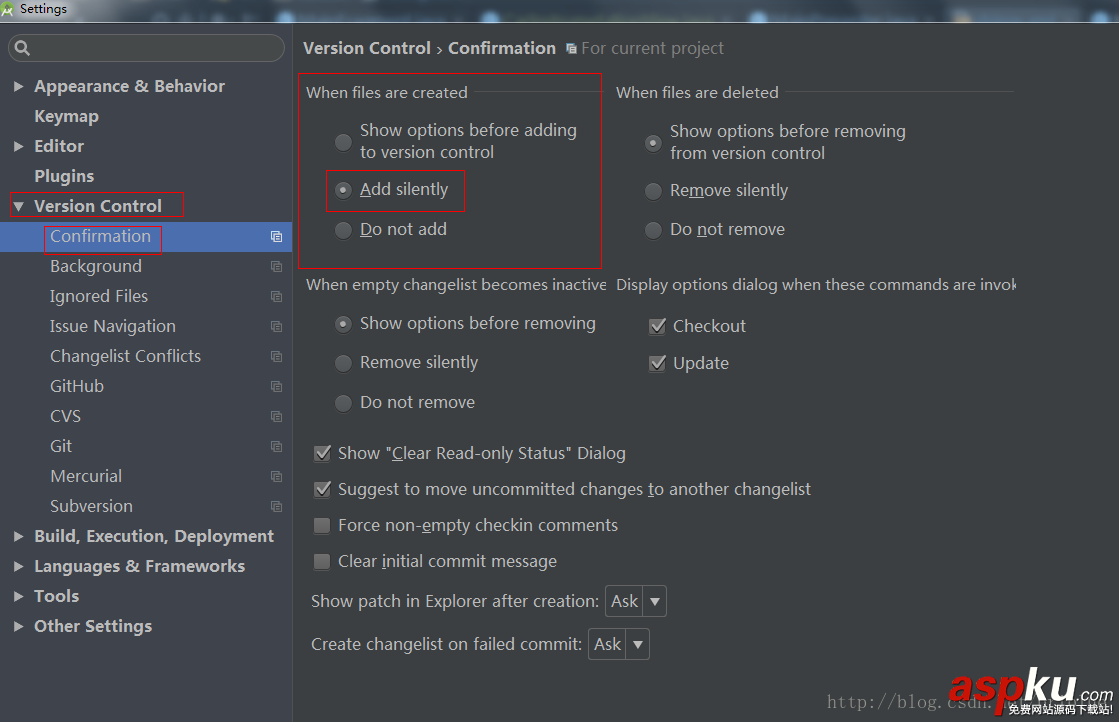Viewport: 1119px width, 722px height.
Task: Click the per-project icon beside Subversion
Action: point(276,506)
